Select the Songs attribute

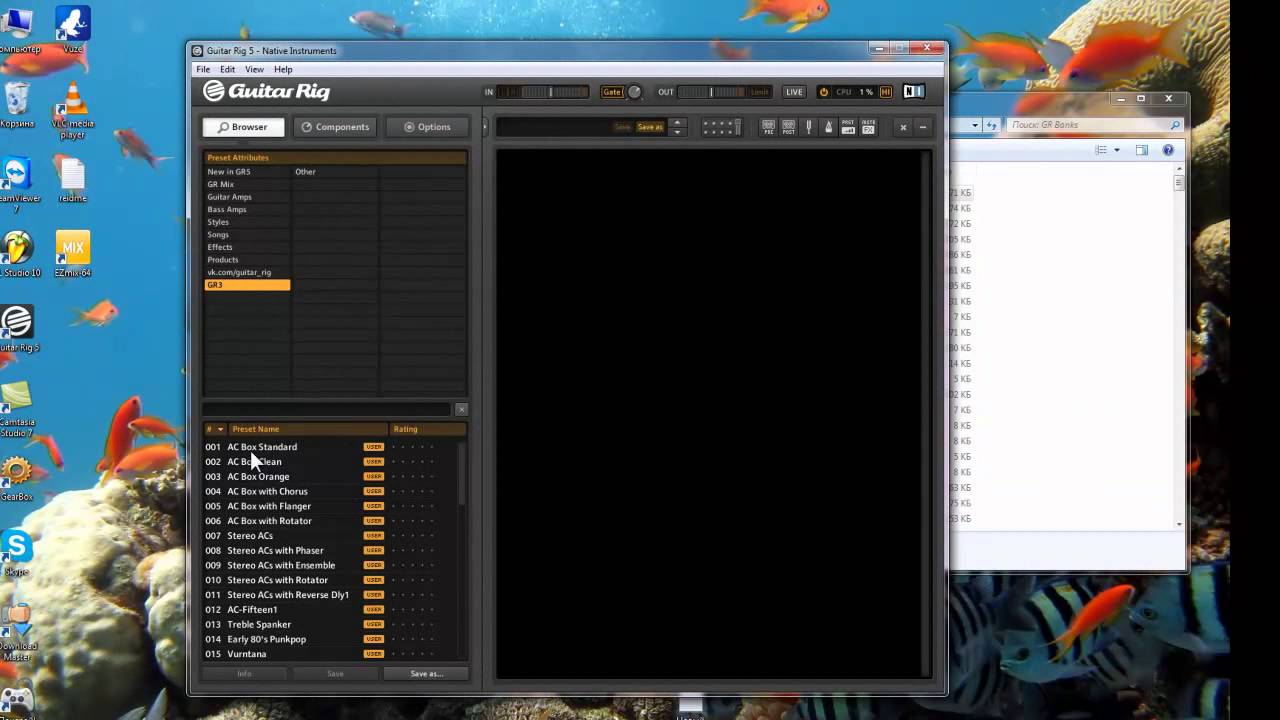pos(247,235)
